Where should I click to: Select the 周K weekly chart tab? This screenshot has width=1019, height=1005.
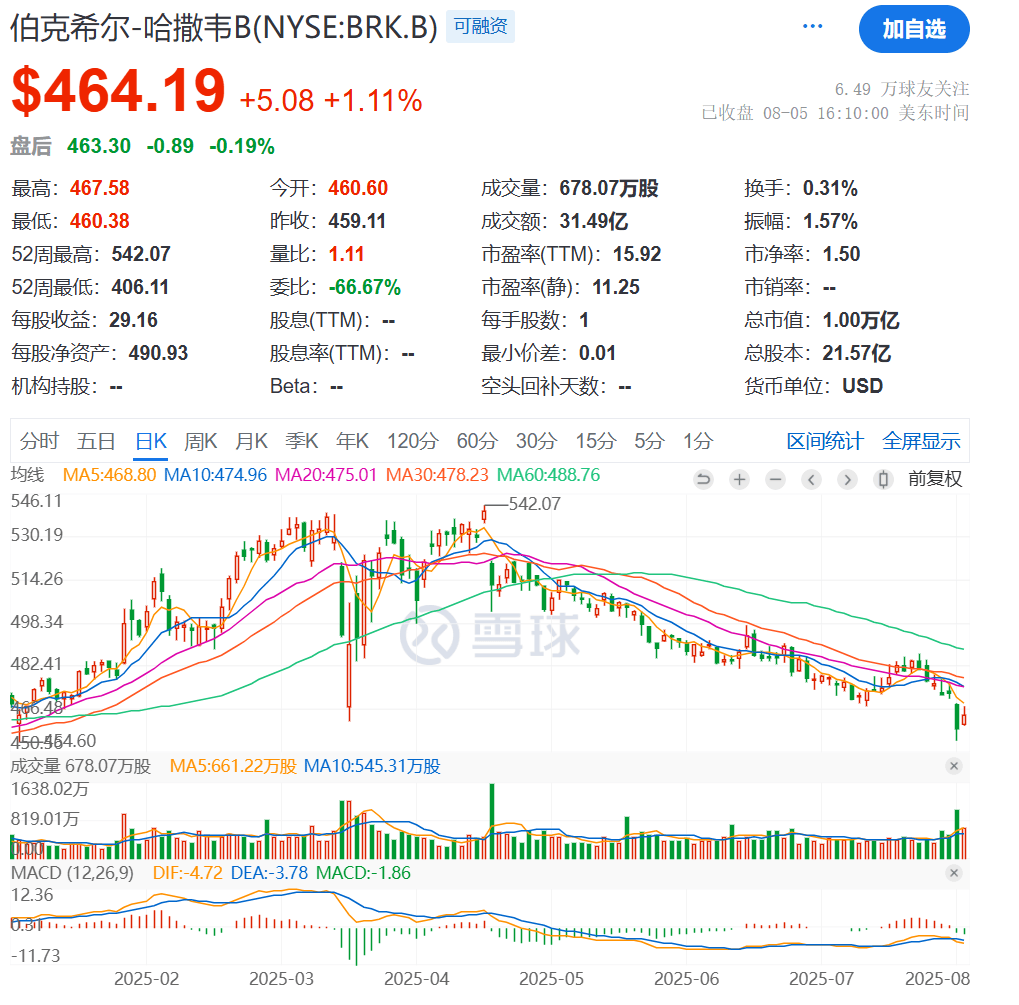pyautogui.click(x=200, y=441)
